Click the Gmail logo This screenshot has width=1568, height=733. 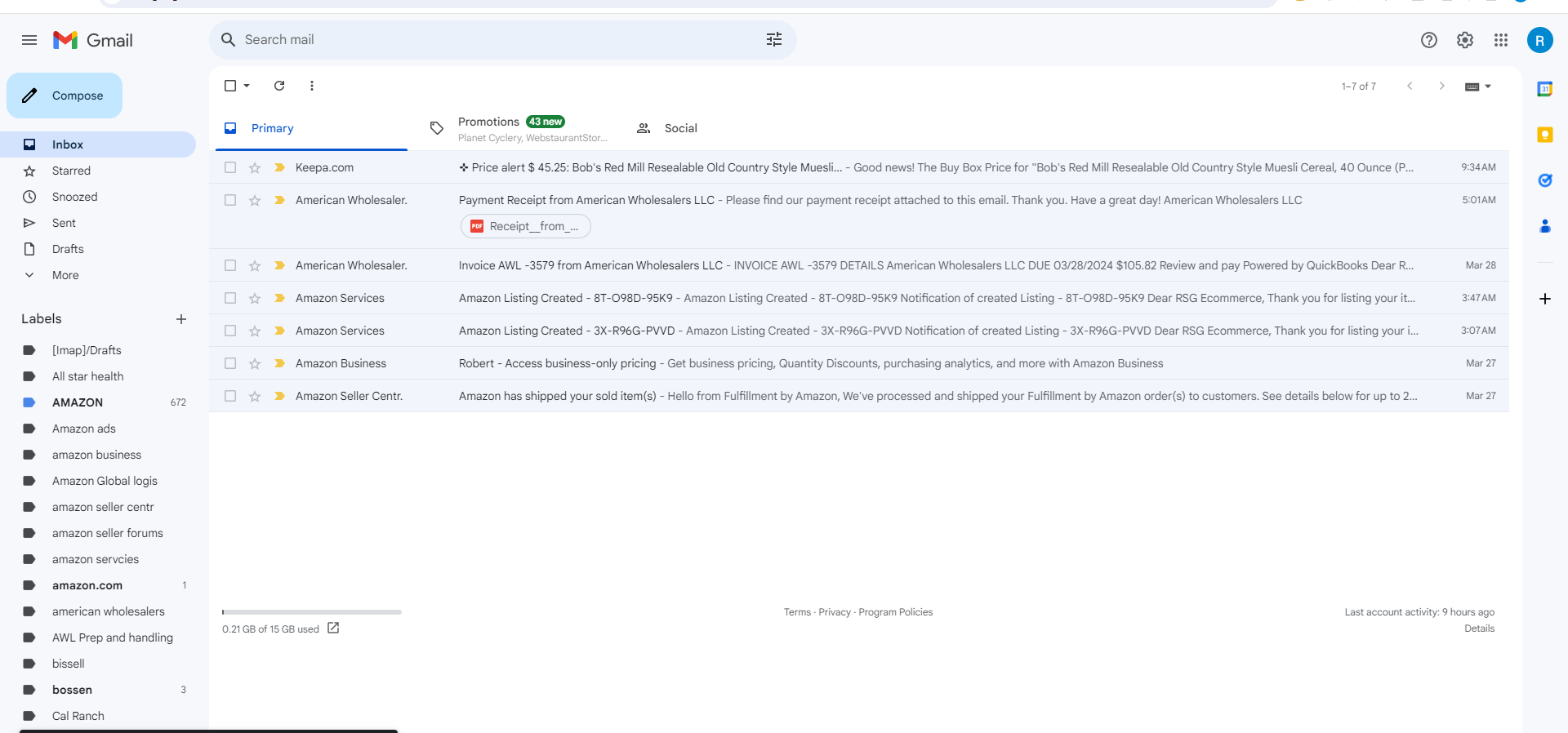point(93,40)
